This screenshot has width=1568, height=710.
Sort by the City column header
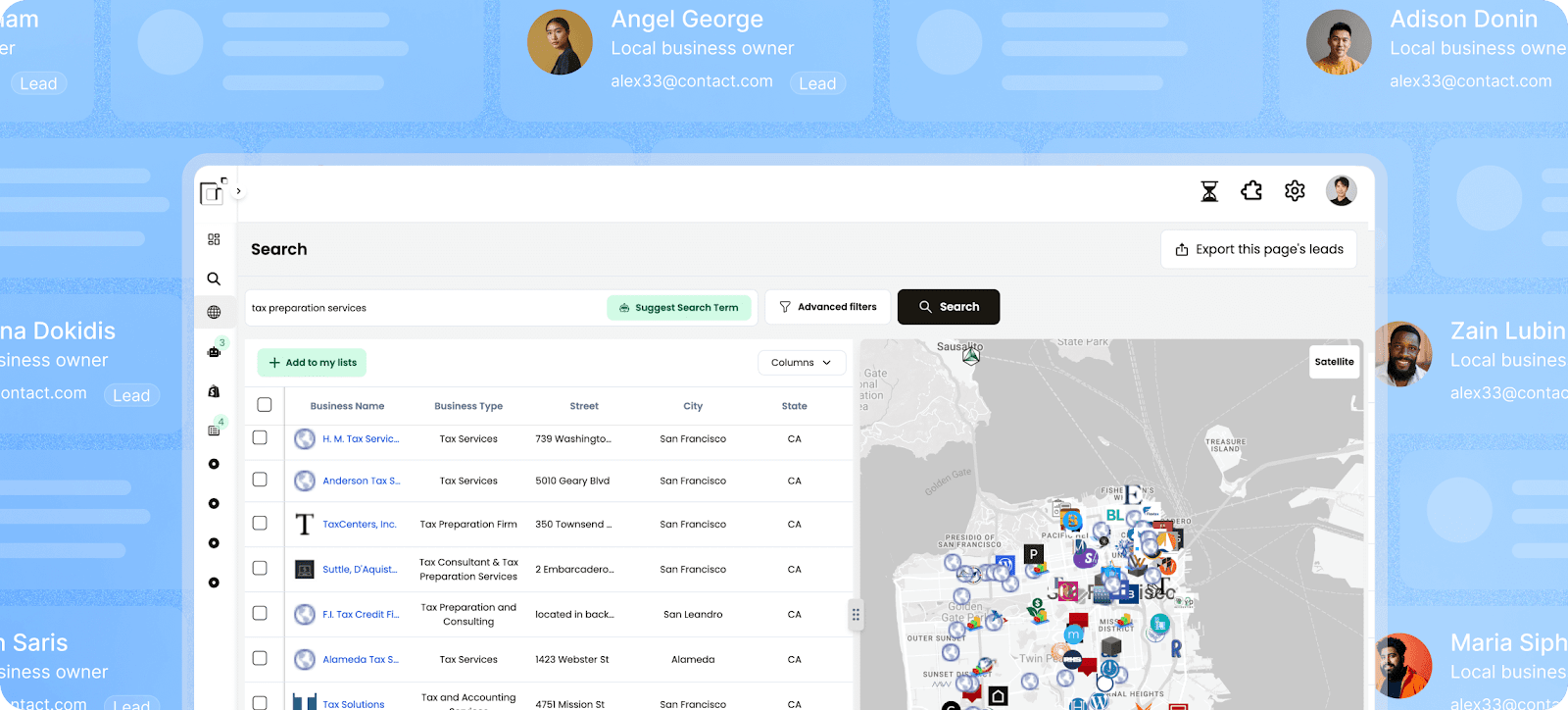coord(693,406)
